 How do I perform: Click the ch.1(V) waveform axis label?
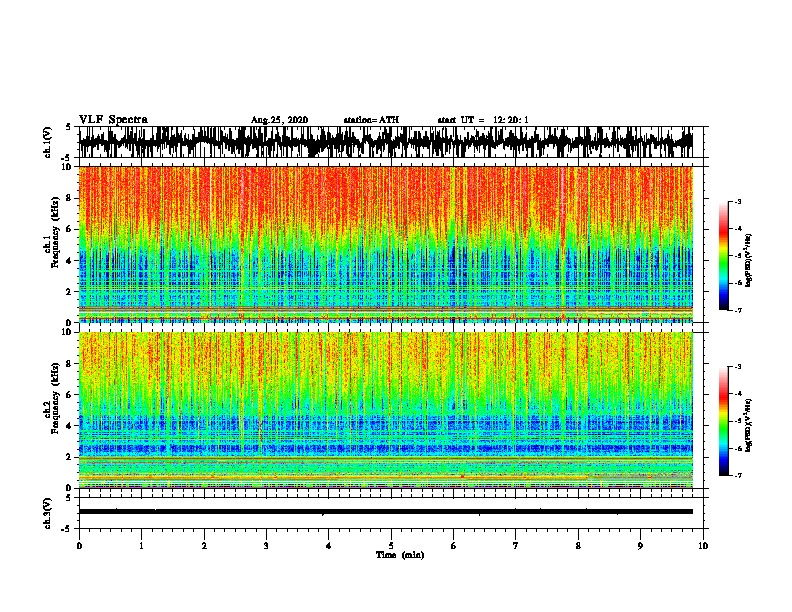coord(48,142)
